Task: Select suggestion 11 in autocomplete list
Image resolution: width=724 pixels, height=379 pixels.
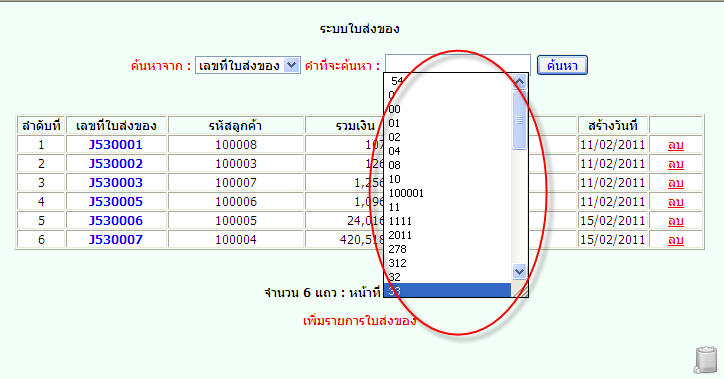Action: click(x=448, y=207)
